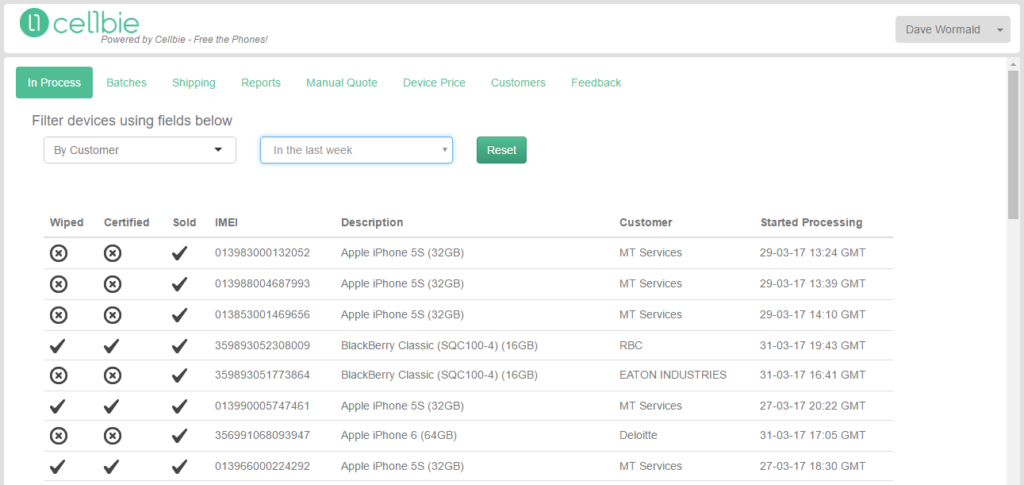1024x485 pixels.
Task: Click the Deloitte customer cell
Action: pos(638,435)
